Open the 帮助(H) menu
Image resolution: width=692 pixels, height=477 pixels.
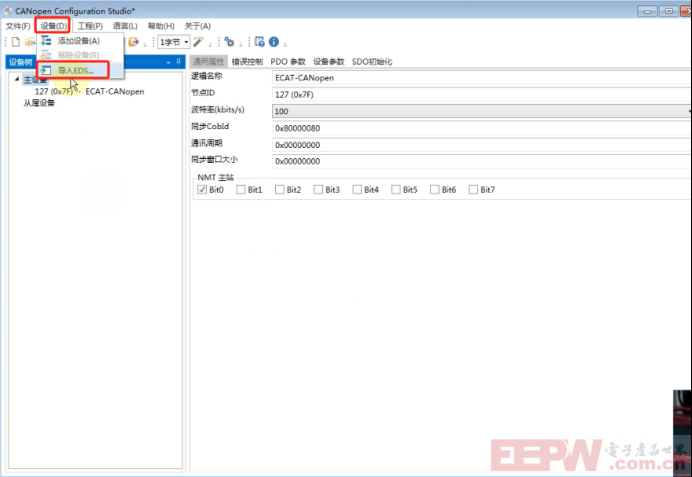161,26
